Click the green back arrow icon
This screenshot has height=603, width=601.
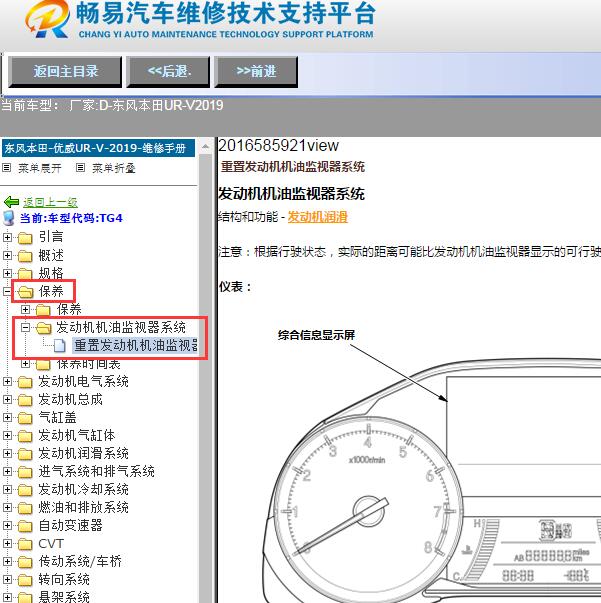pos(11,202)
